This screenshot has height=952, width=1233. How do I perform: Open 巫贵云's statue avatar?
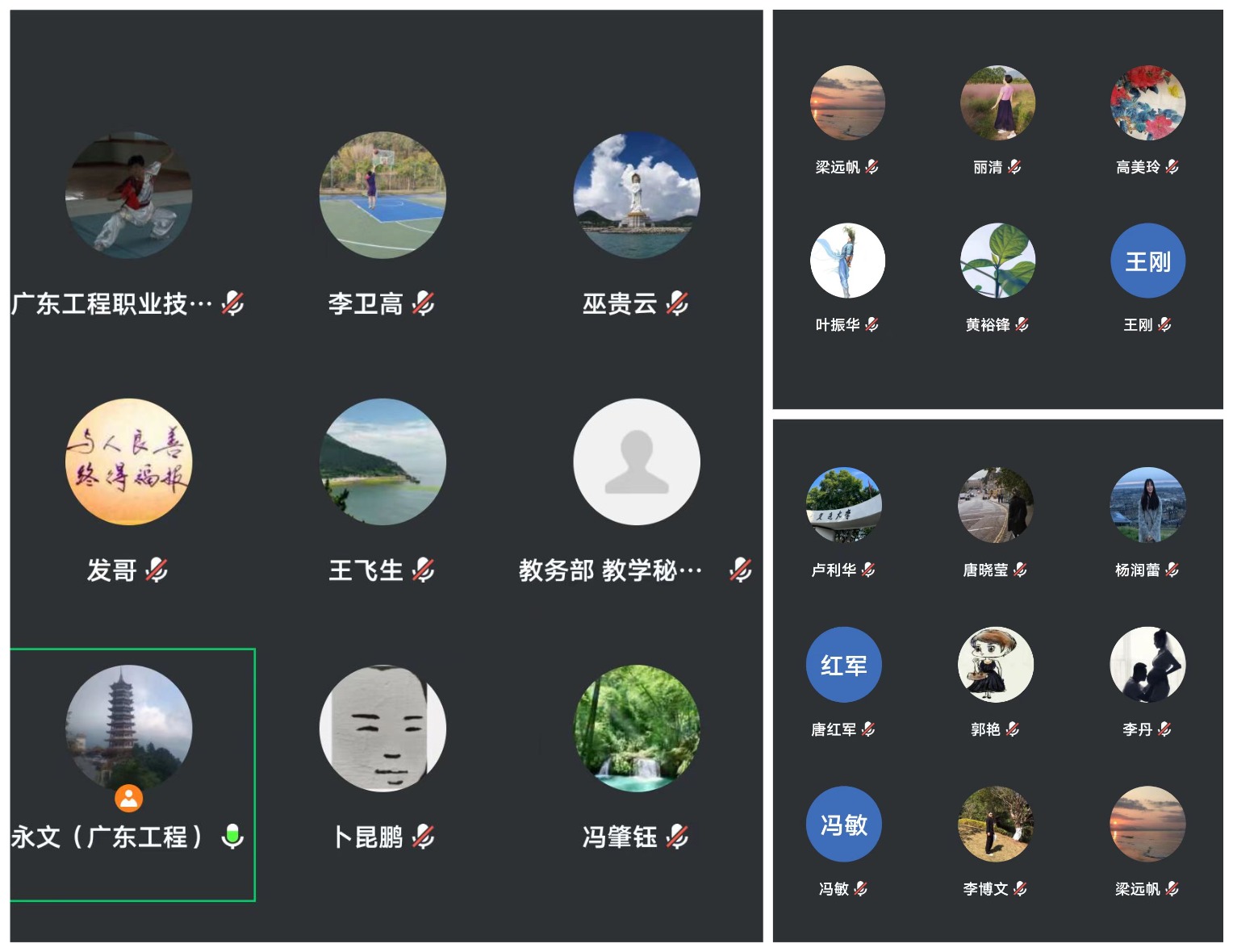[x=637, y=195]
